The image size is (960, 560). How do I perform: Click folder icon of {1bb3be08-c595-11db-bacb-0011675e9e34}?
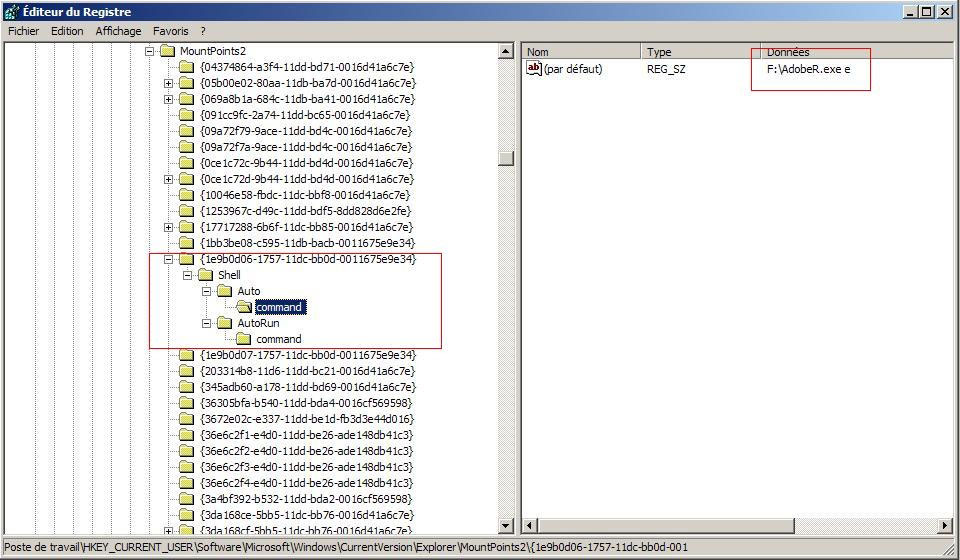[187, 243]
